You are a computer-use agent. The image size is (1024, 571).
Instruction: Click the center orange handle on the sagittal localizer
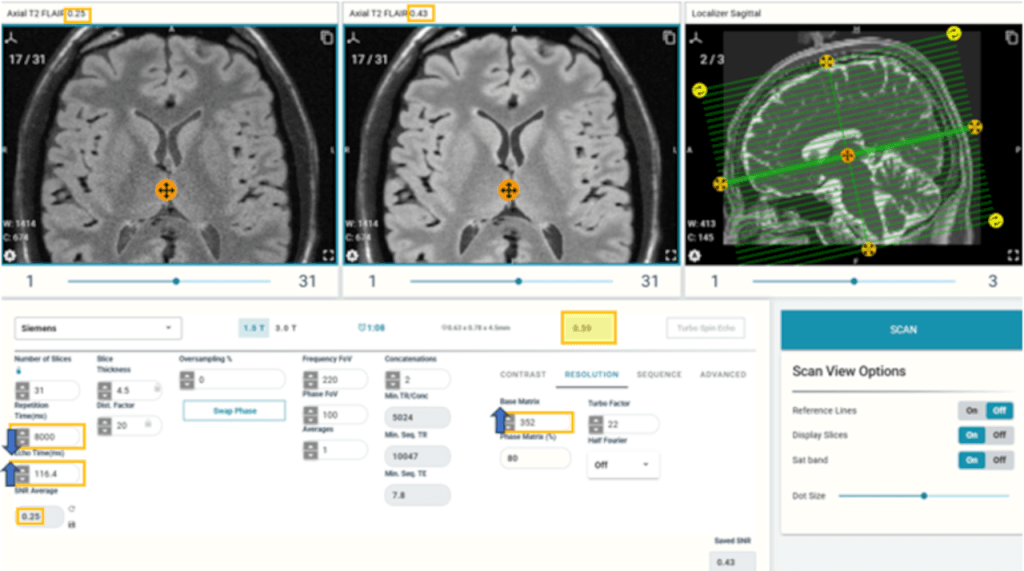pos(848,155)
